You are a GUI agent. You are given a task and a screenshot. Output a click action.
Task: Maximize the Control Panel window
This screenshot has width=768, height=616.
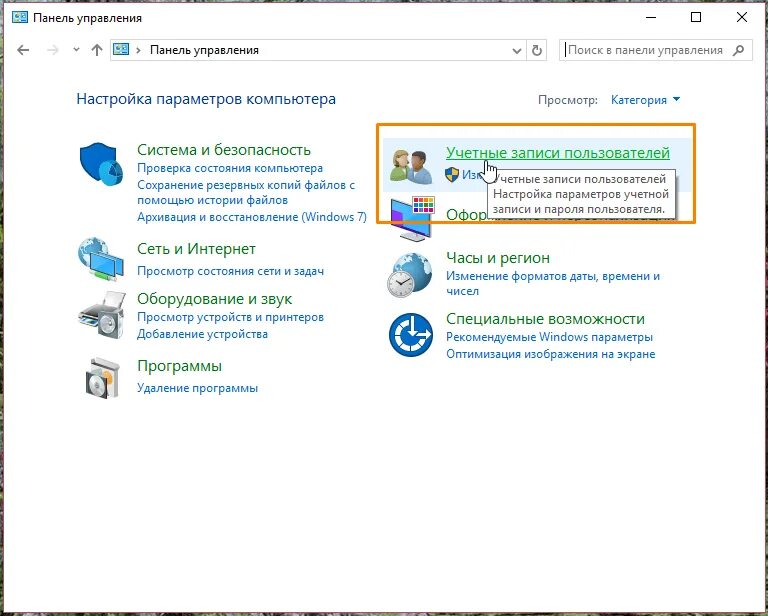pyautogui.click(x=696, y=18)
